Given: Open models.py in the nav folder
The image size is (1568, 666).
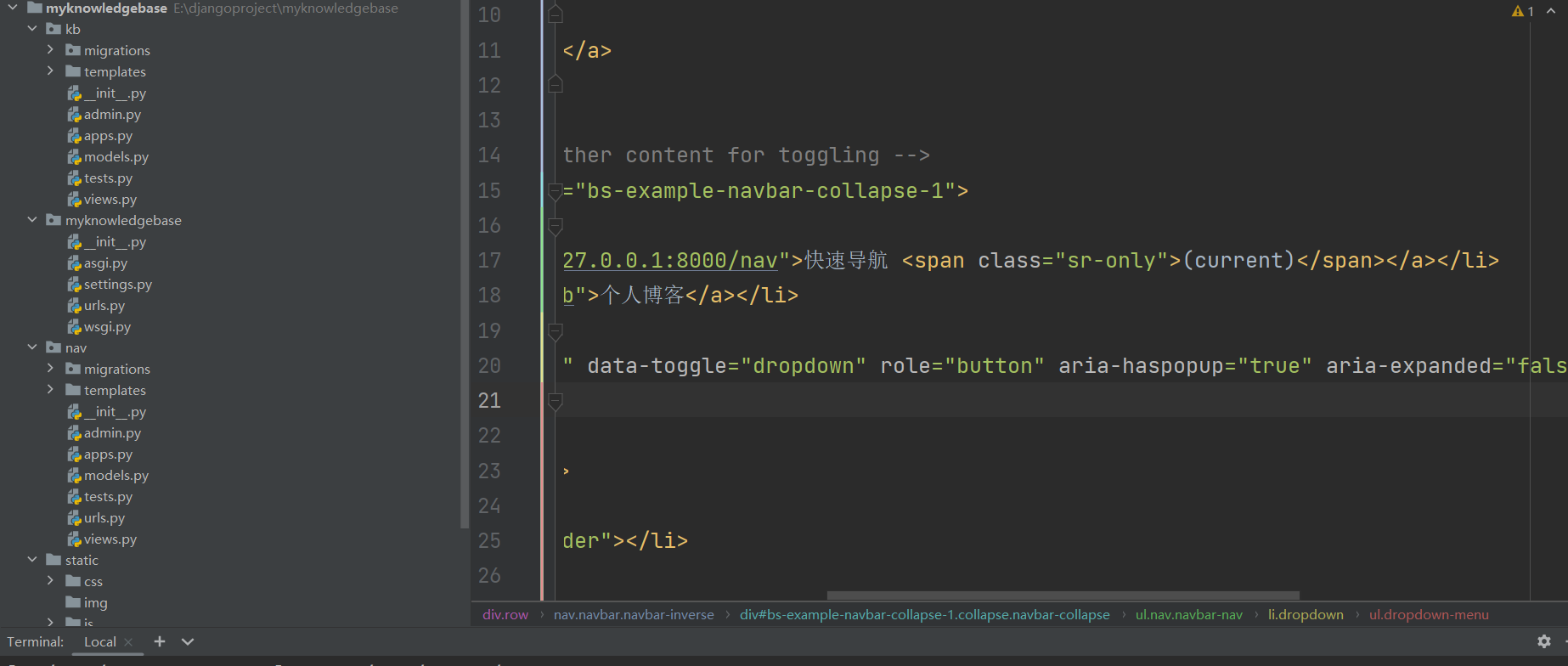Looking at the screenshot, I should pos(116,475).
